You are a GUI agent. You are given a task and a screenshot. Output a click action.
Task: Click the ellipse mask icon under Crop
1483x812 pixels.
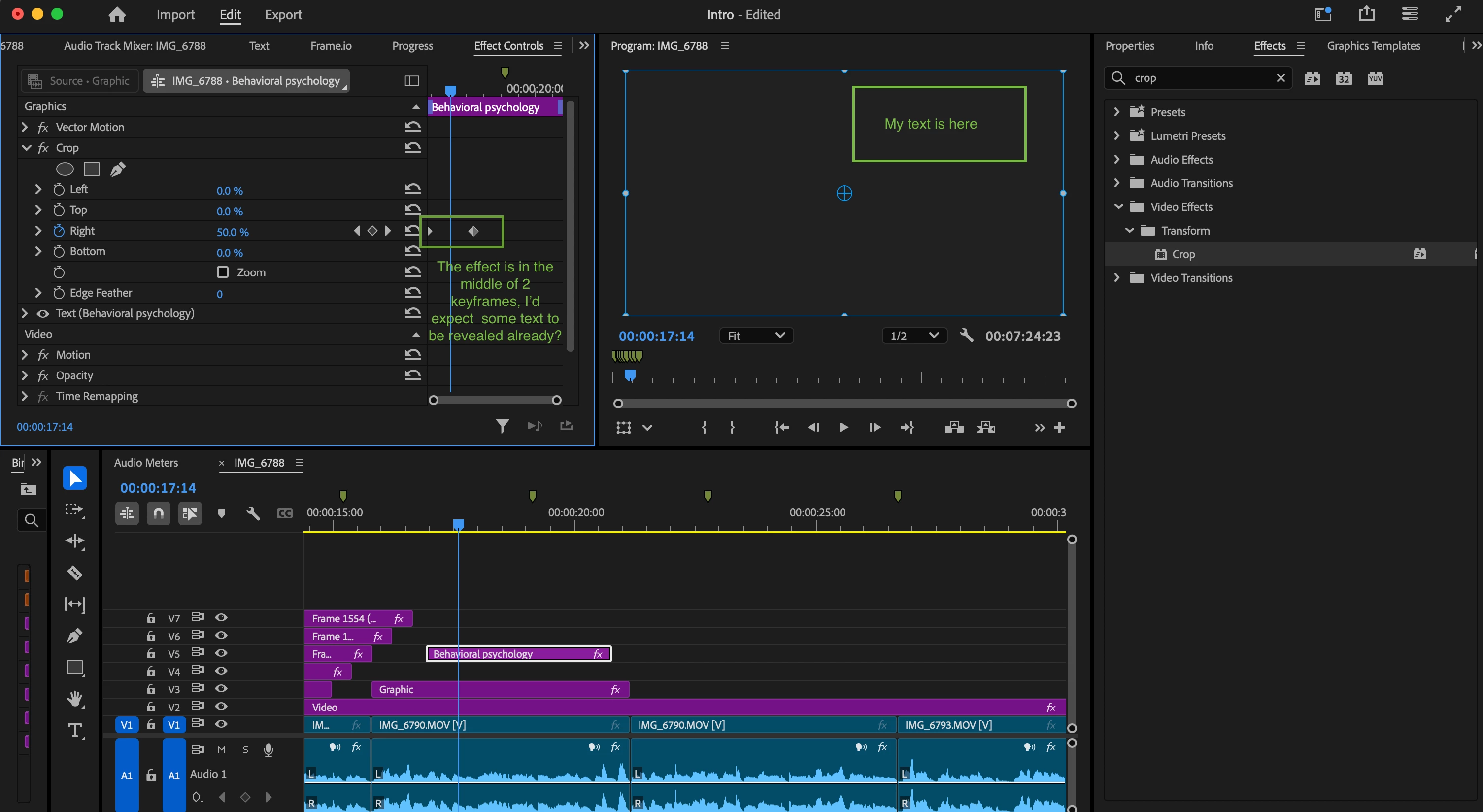click(x=65, y=169)
